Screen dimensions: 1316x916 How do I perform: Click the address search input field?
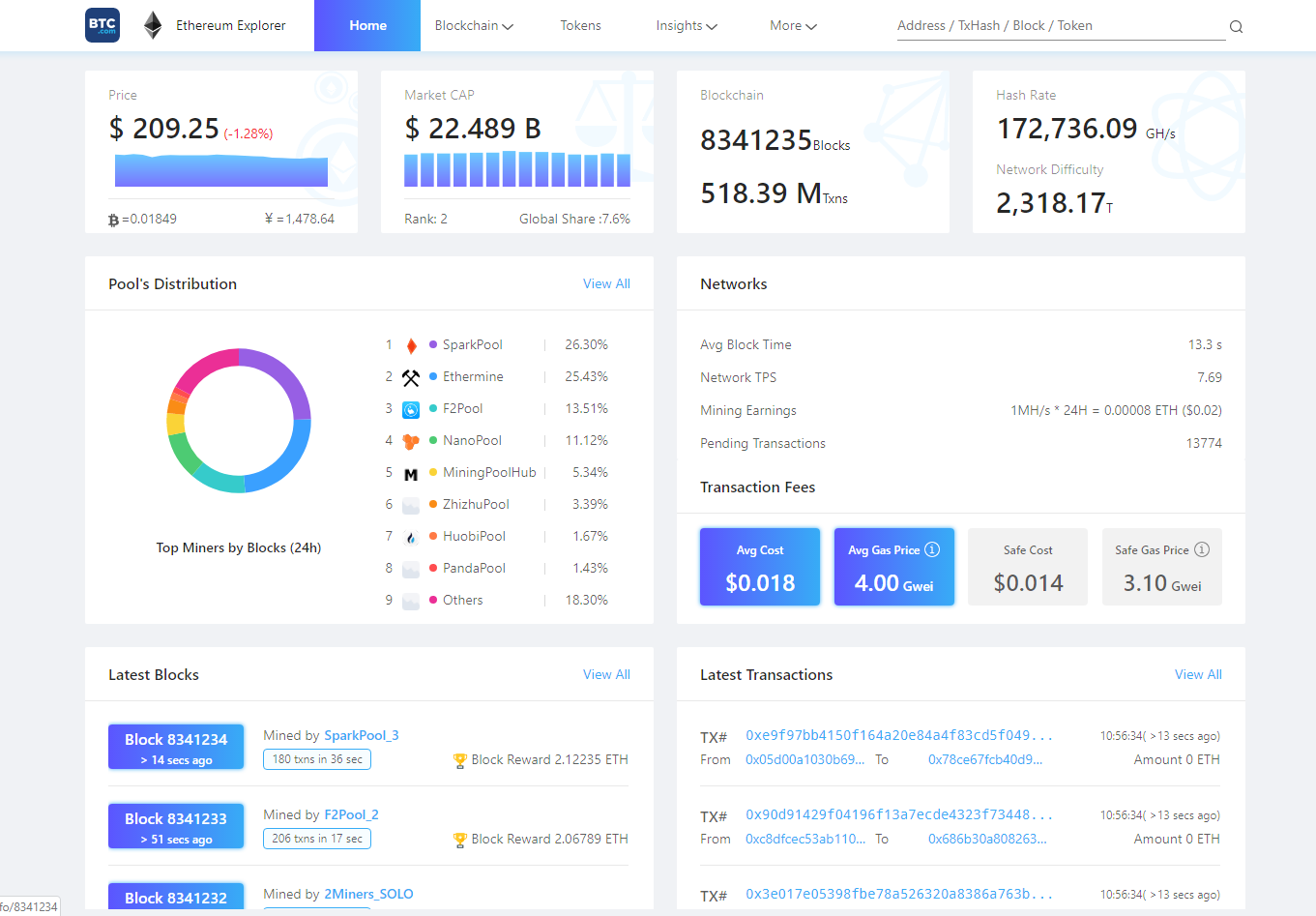coord(1061,26)
